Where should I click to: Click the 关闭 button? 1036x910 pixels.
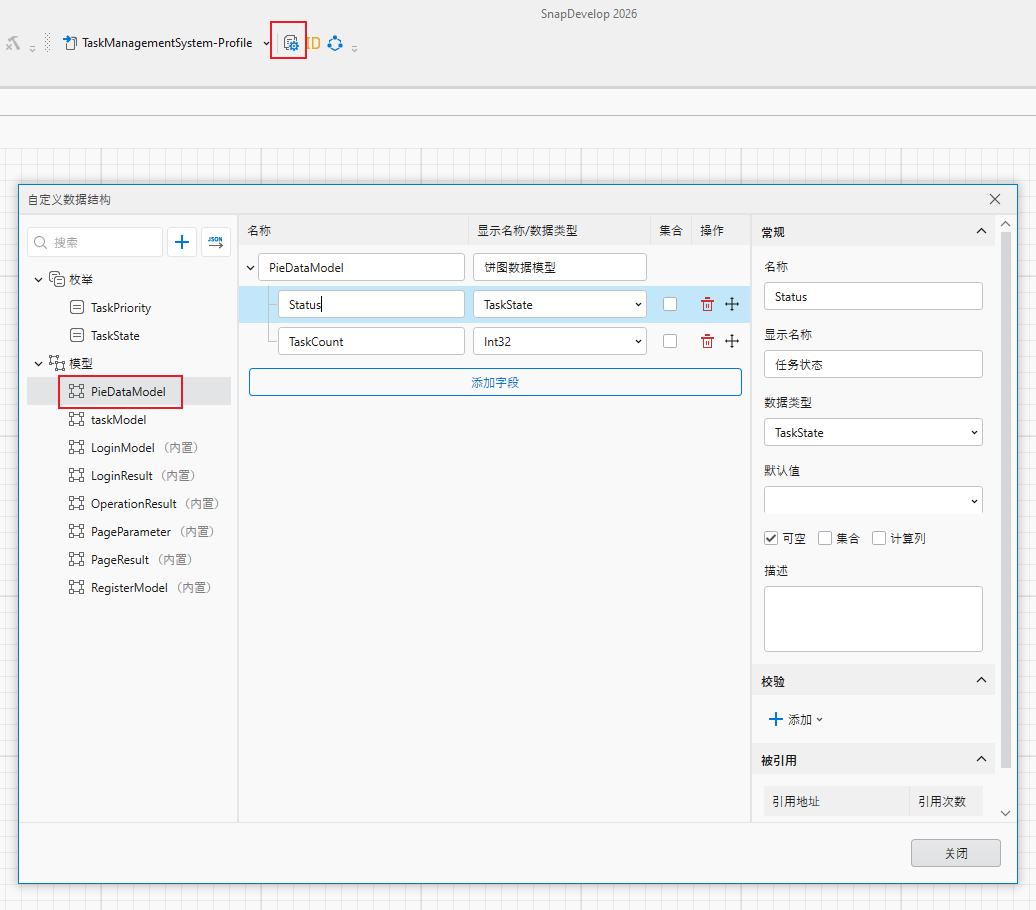(x=955, y=853)
